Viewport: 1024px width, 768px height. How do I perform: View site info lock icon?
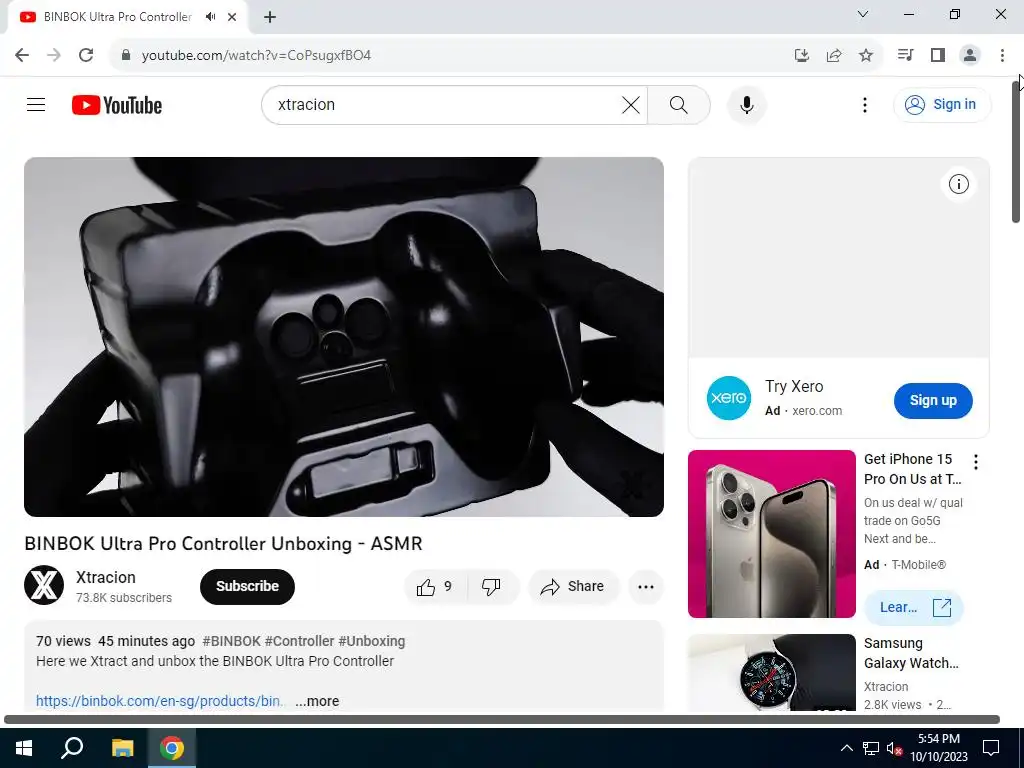(126, 55)
